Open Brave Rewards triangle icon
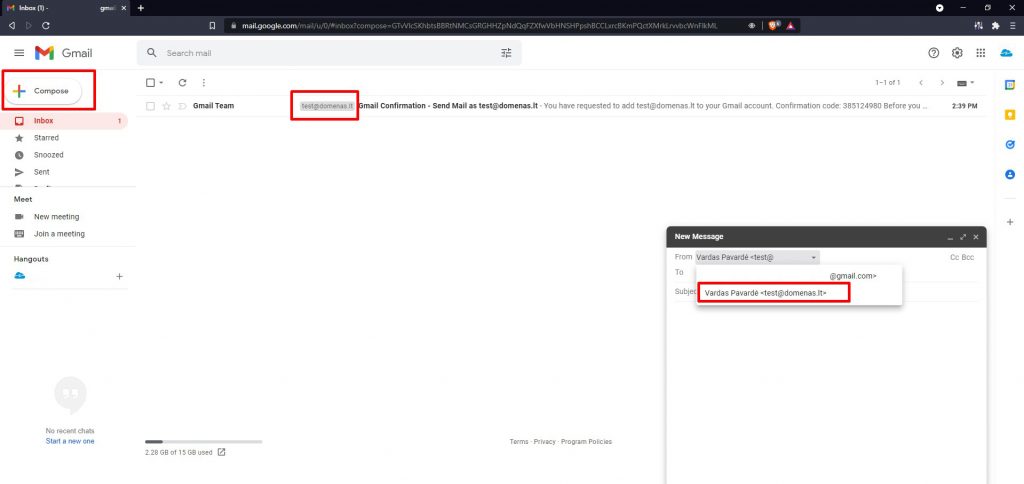1024x484 pixels. pos(790,25)
